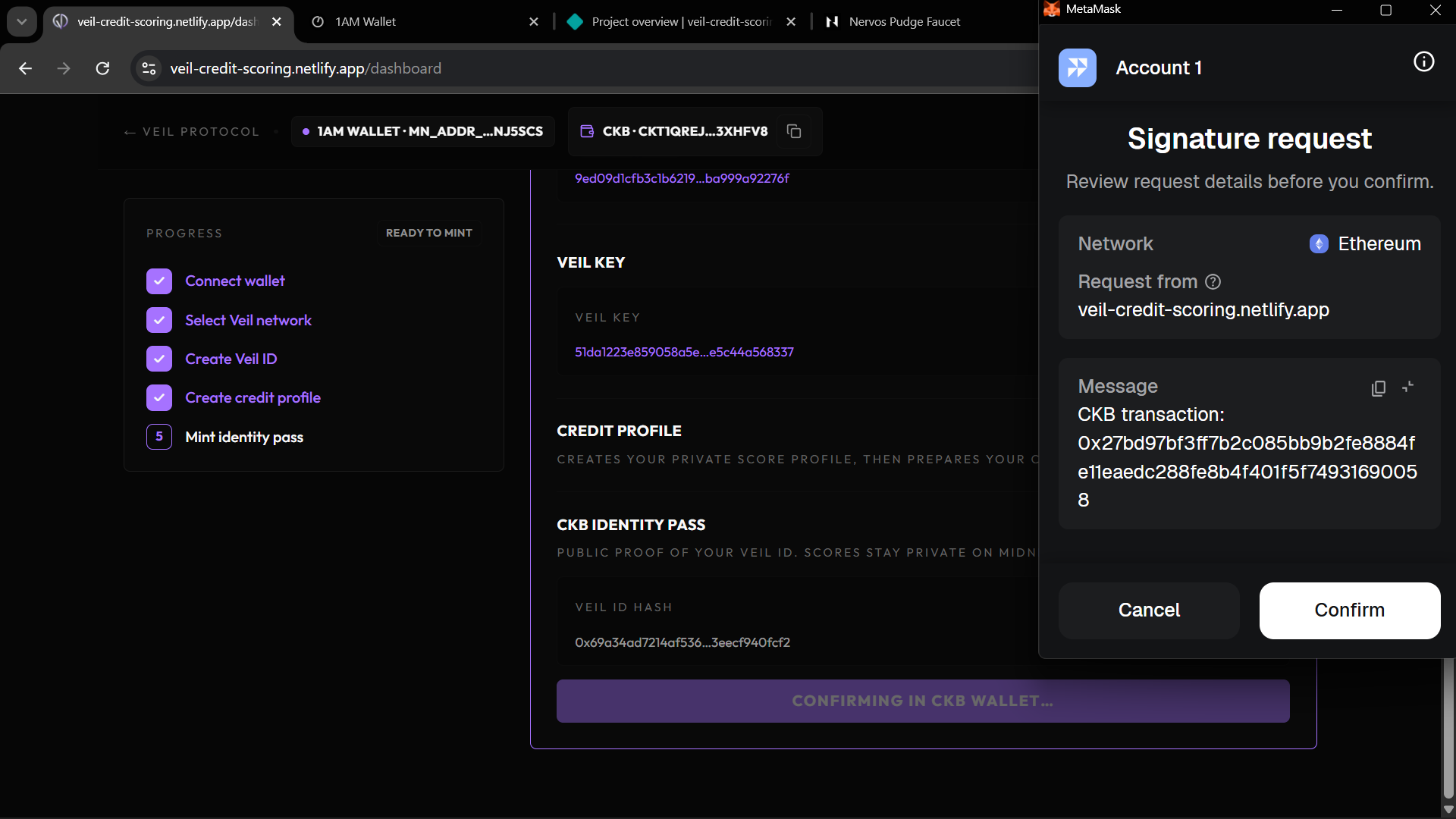Open site information icon in address bar

pyautogui.click(x=149, y=68)
